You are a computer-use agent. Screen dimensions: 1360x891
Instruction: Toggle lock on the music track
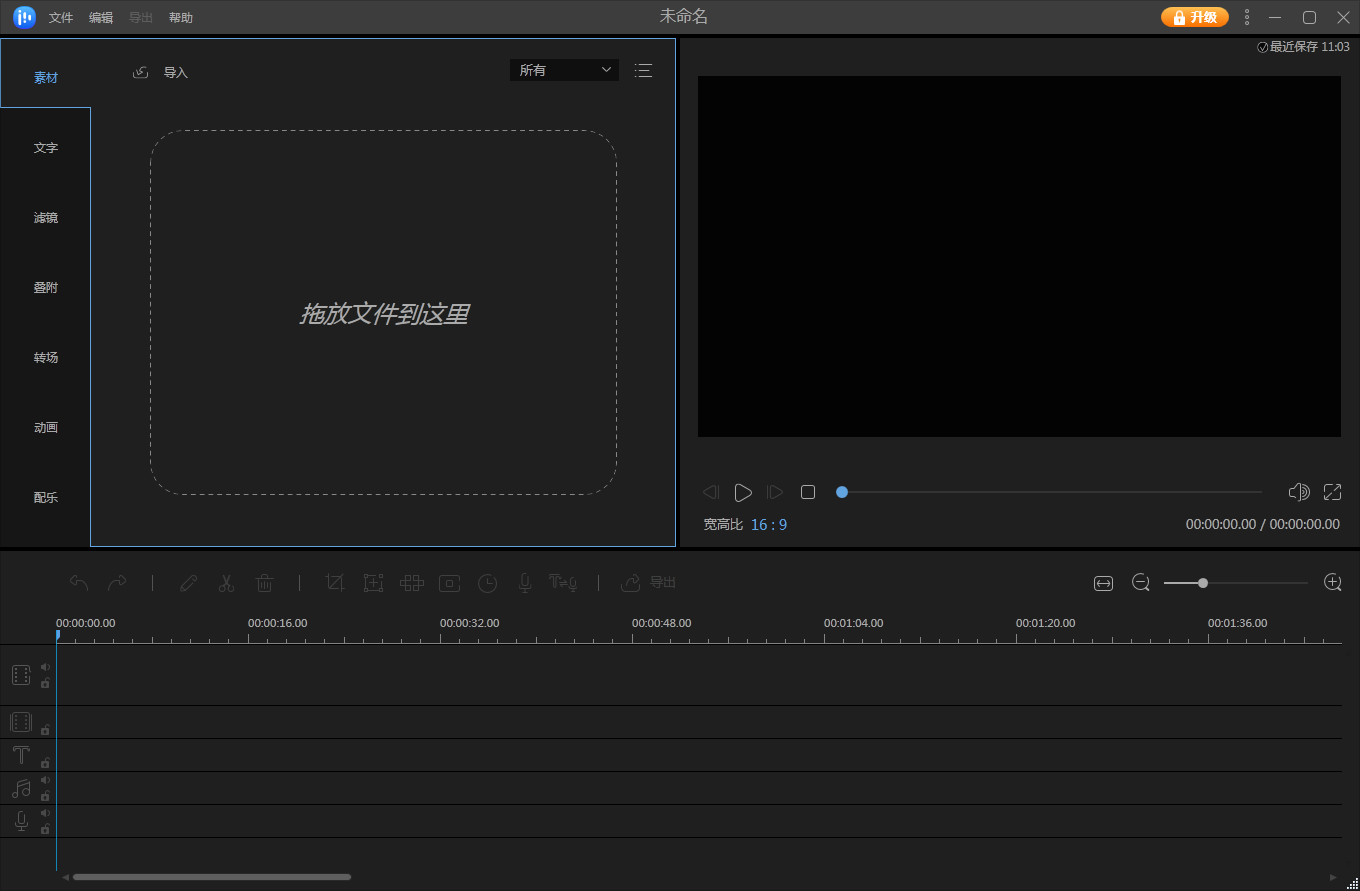45,796
